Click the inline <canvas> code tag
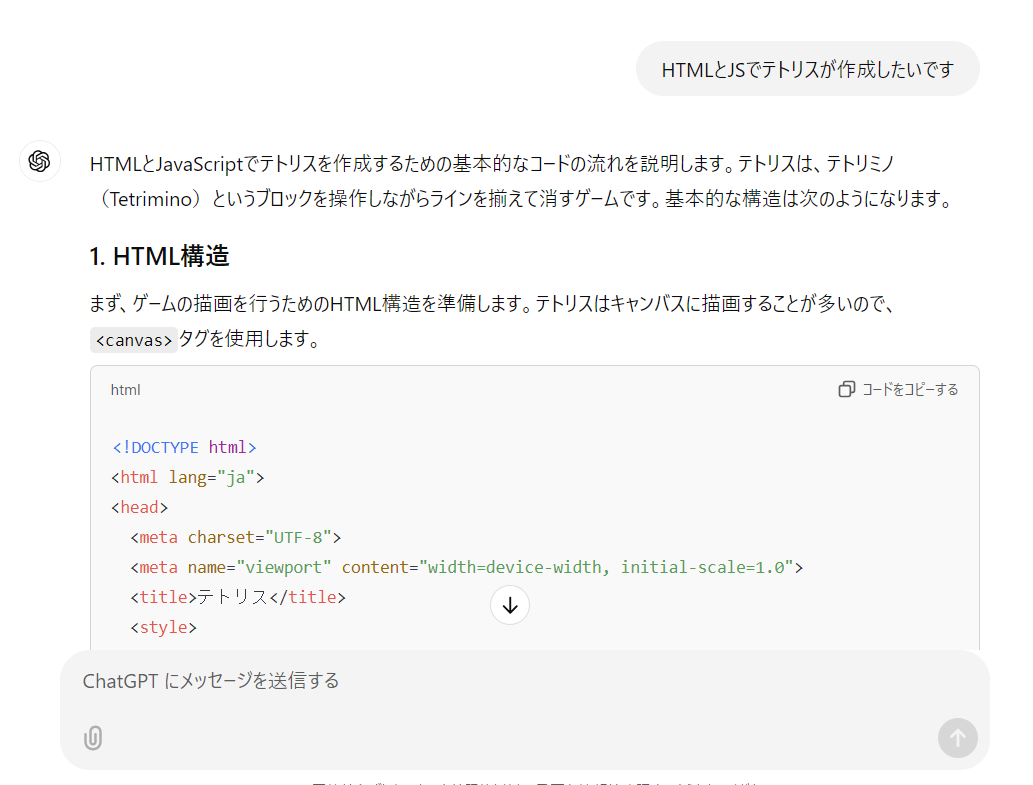1033x785 pixels. (134, 340)
